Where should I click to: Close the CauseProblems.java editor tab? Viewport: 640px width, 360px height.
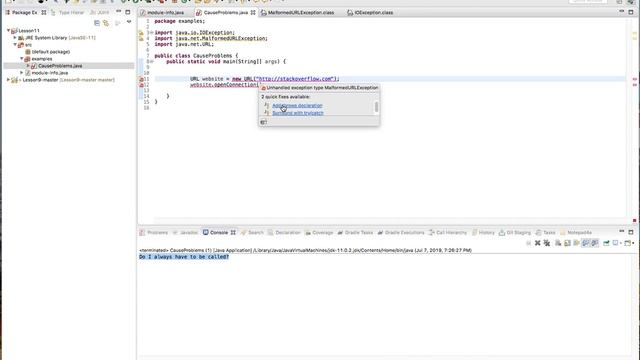pyautogui.click(x=253, y=13)
